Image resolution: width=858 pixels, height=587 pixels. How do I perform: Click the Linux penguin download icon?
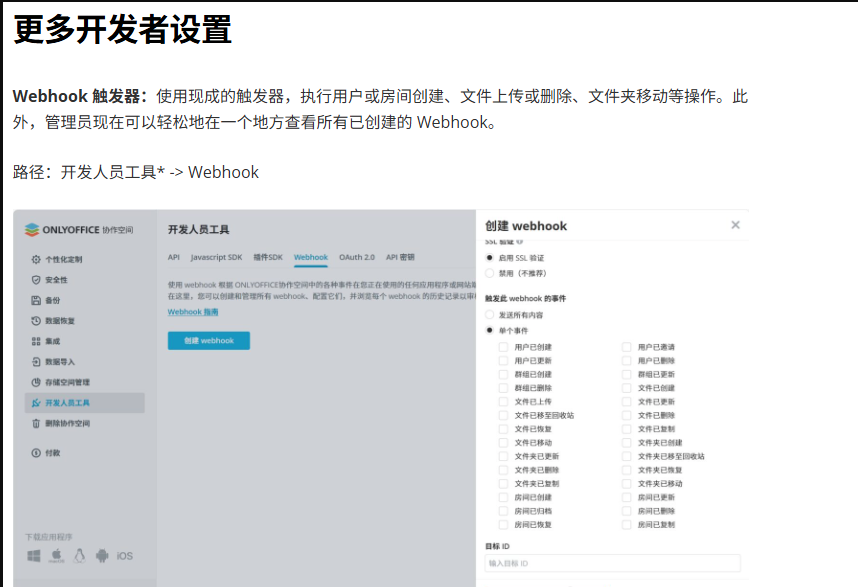79,556
